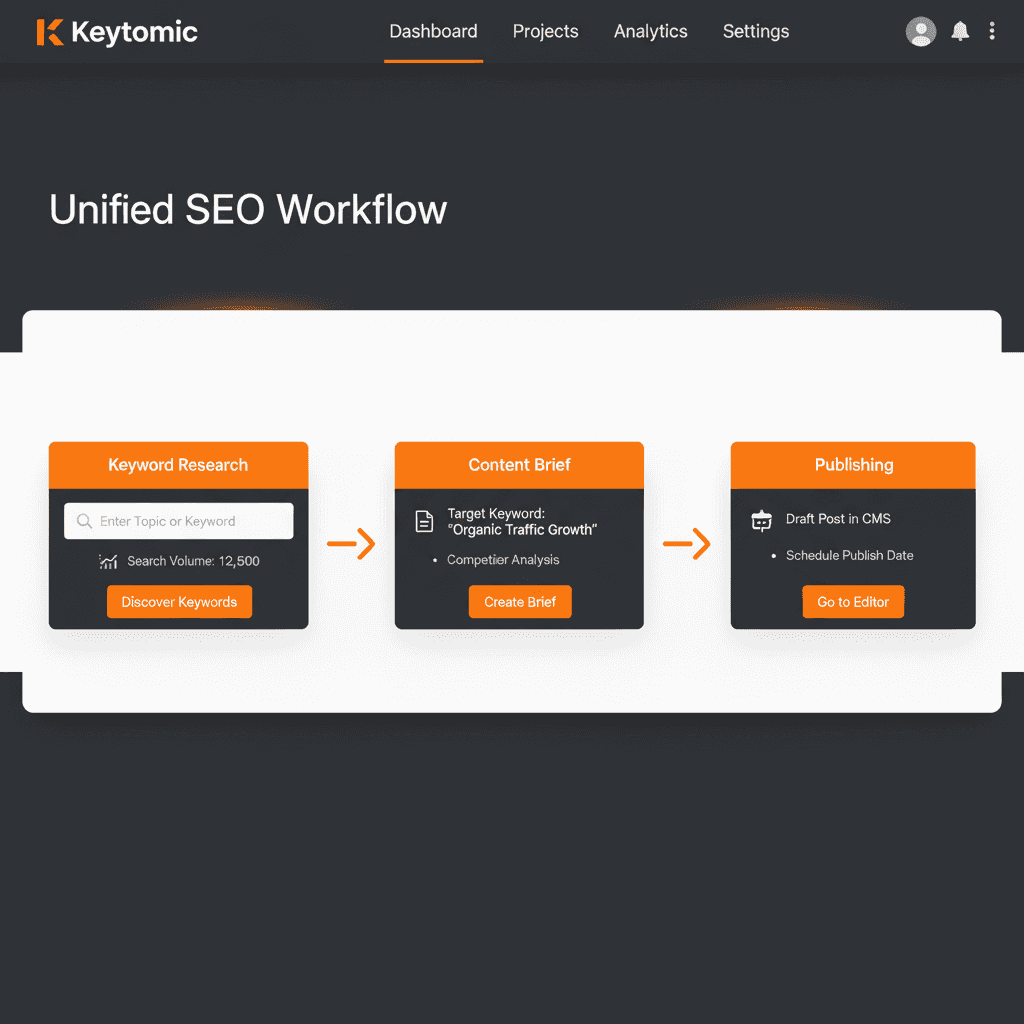Click the magnifier icon in the keyword search field
The image size is (1024, 1024).
84,521
